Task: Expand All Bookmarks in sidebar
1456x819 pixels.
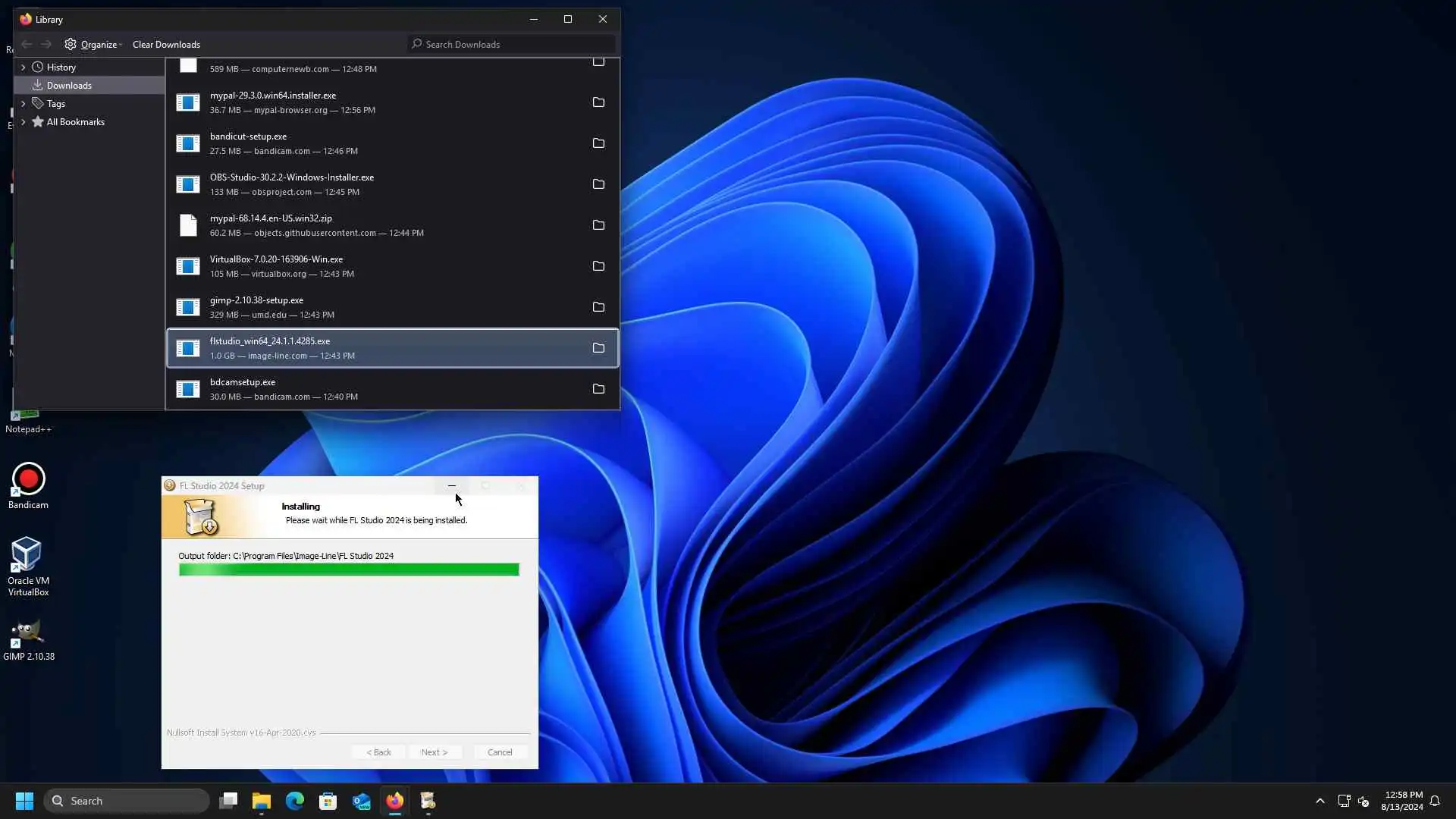Action: pos(23,122)
